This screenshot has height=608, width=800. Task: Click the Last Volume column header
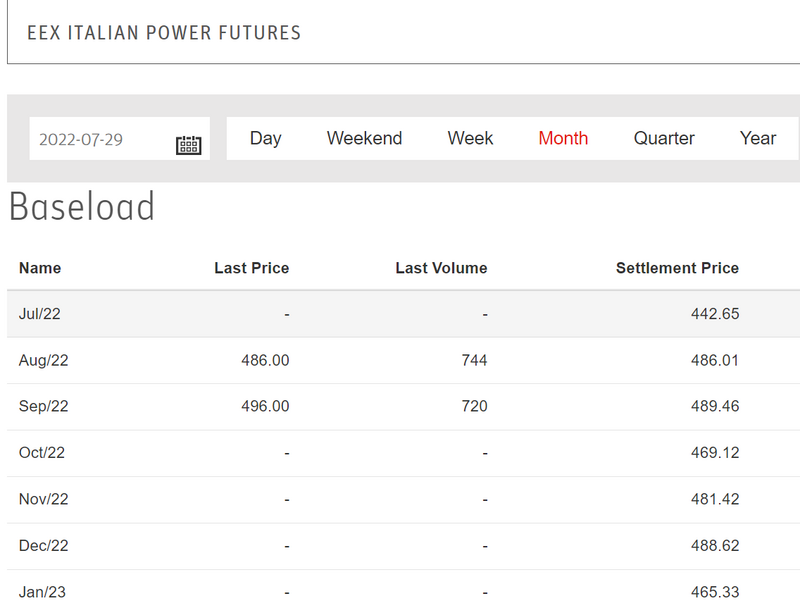click(441, 268)
